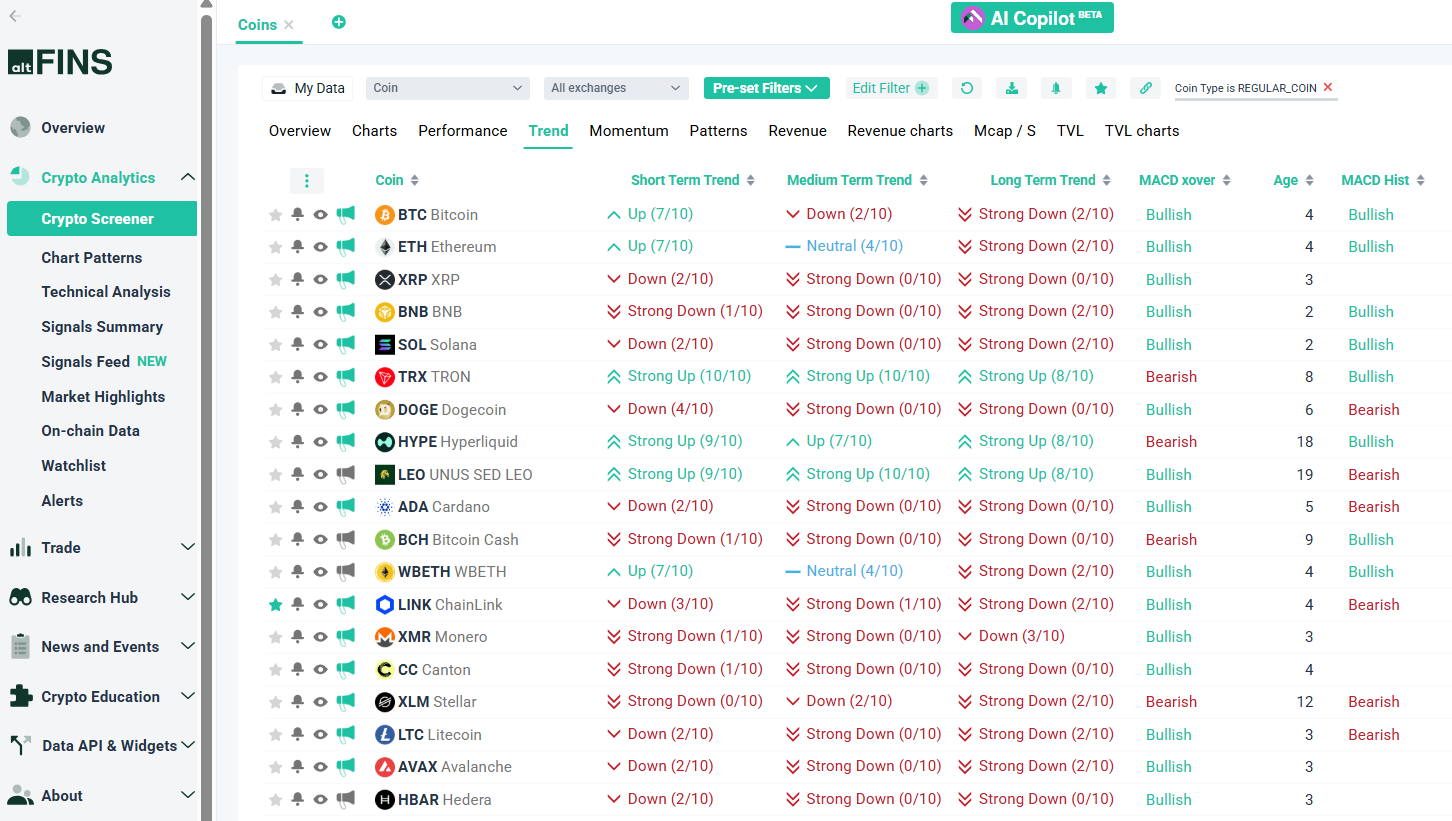Switch to the Momentum tab
This screenshot has width=1452, height=821.
[x=628, y=131]
